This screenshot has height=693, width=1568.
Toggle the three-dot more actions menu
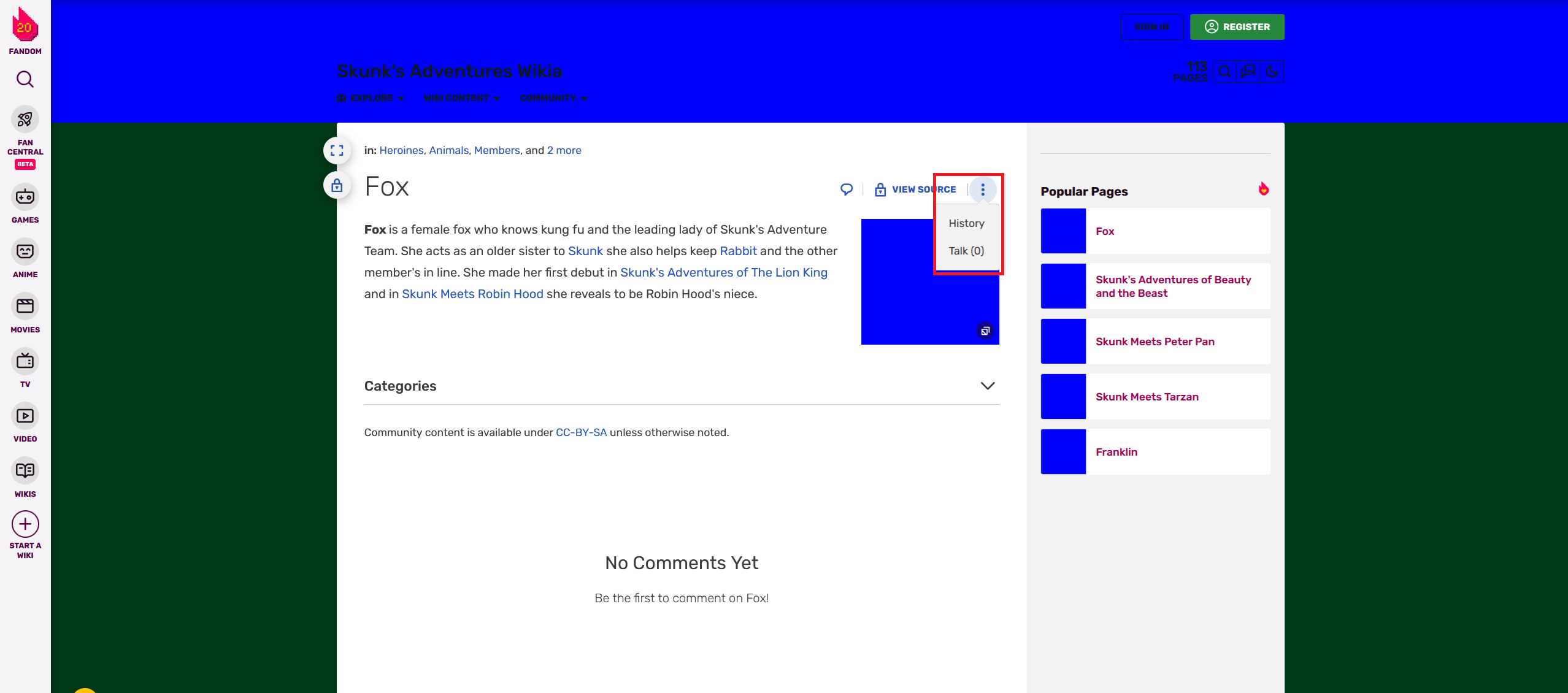click(x=983, y=190)
